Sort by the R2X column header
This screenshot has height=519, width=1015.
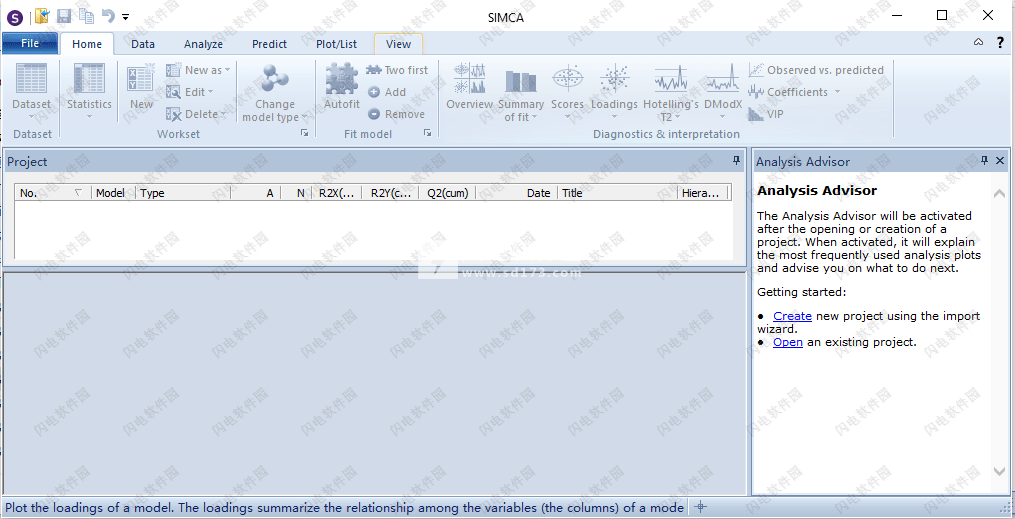click(x=337, y=193)
